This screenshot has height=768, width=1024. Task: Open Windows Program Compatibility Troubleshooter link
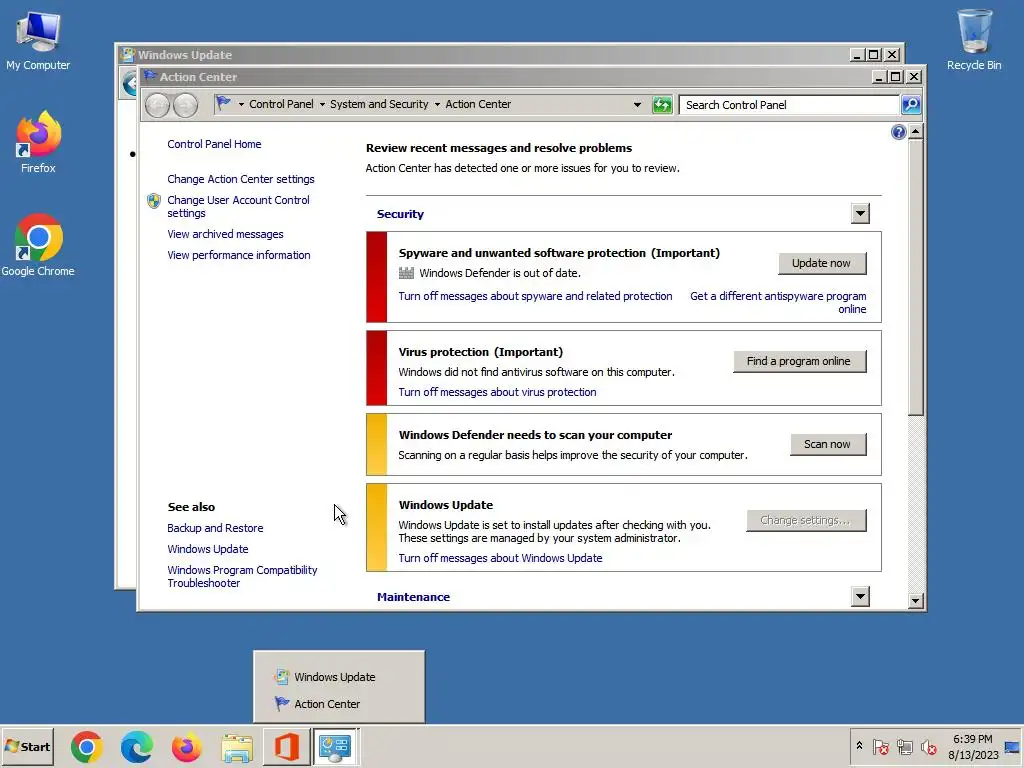coord(242,576)
